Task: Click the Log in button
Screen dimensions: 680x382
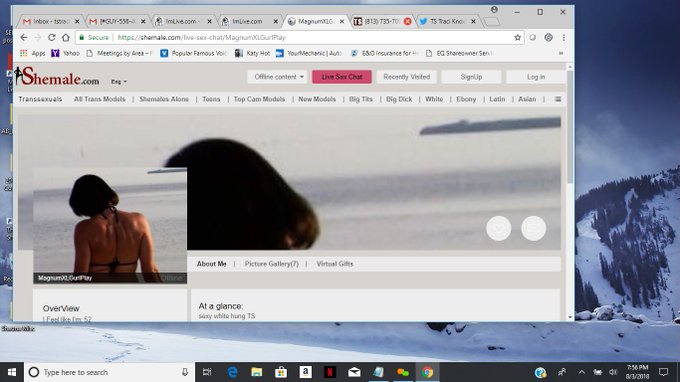Action: pos(536,77)
